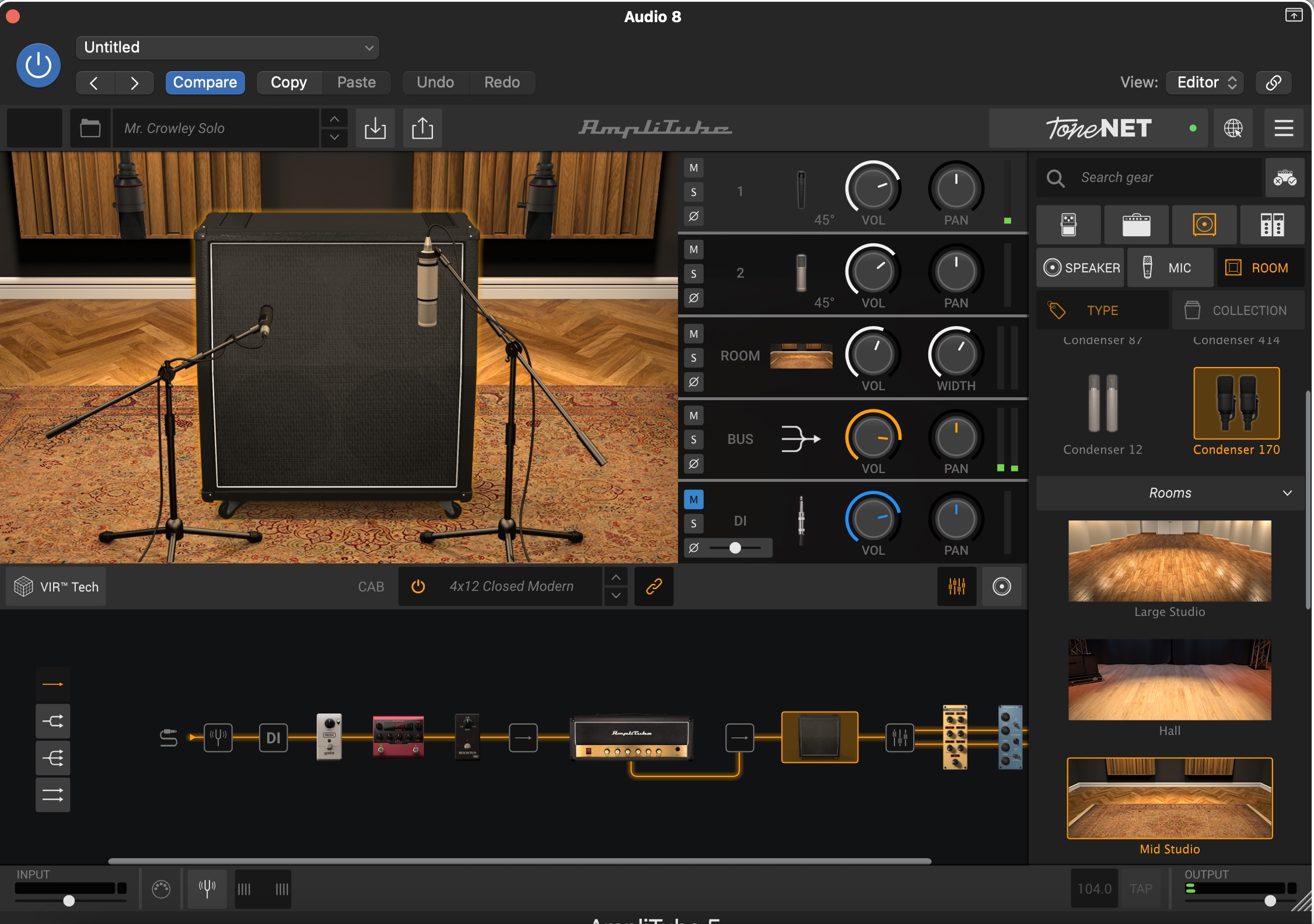Open the cab mixer sliders view
Viewport: 1314px width, 924px height.
[957, 586]
